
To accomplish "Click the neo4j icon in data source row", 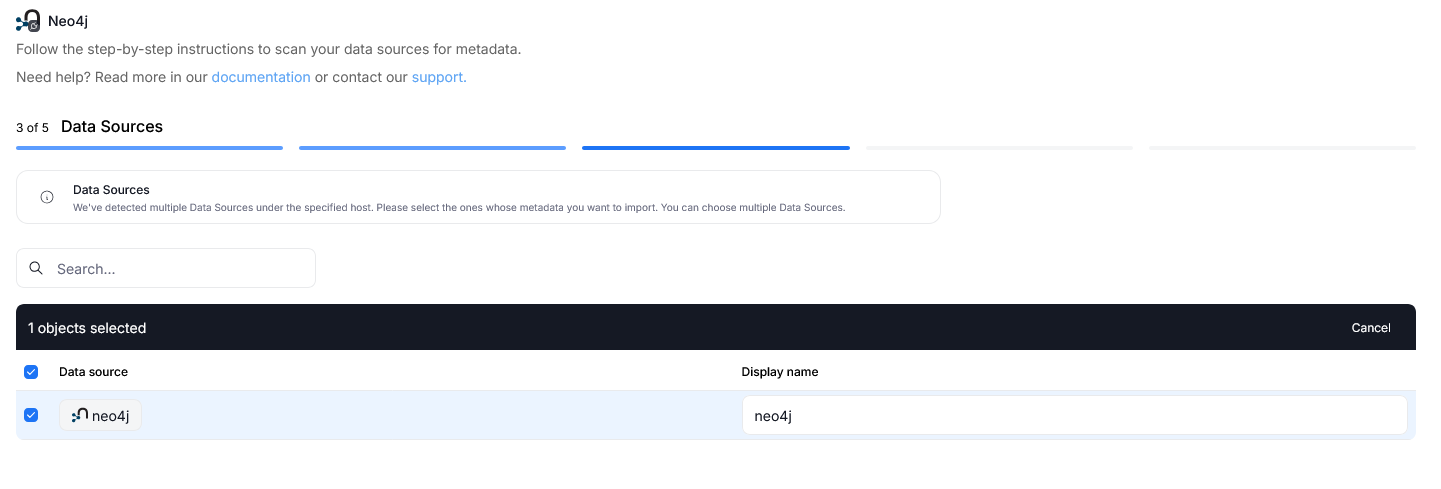I will click(80, 416).
